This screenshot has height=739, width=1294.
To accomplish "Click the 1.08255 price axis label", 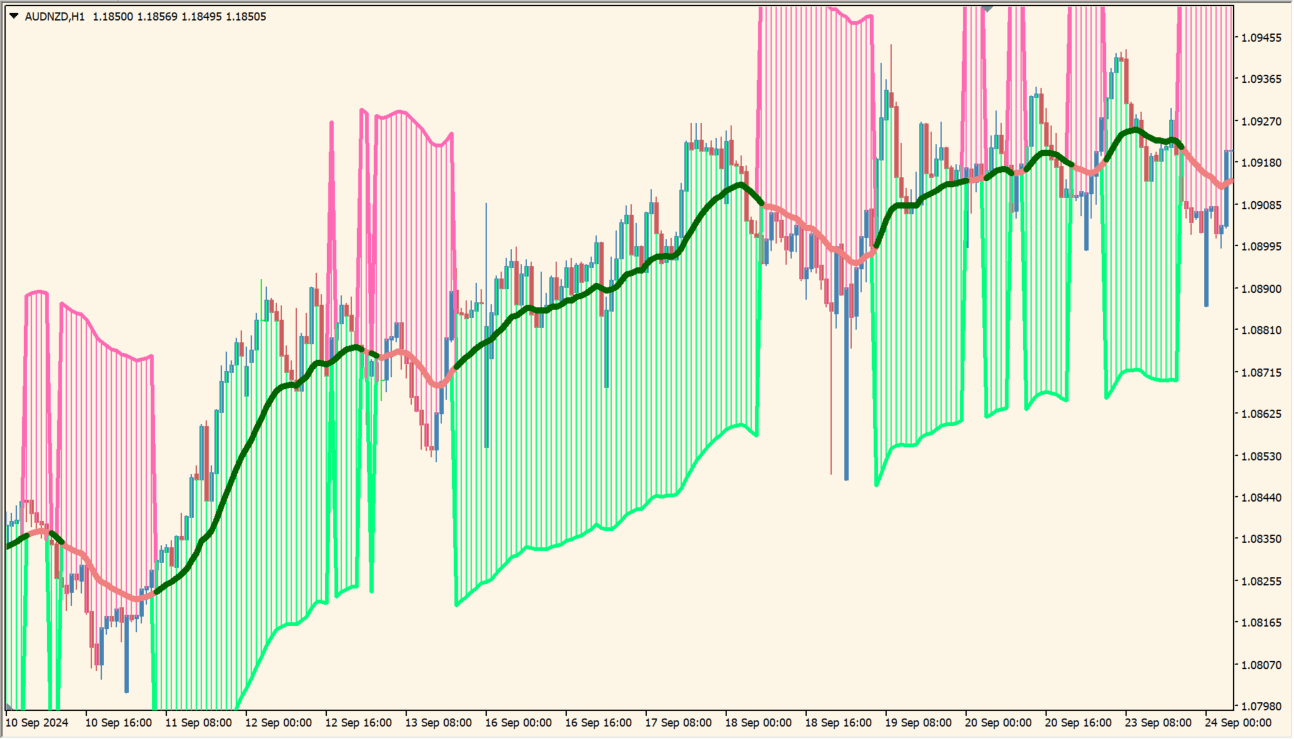I will pyautogui.click(x=1261, y=581).
